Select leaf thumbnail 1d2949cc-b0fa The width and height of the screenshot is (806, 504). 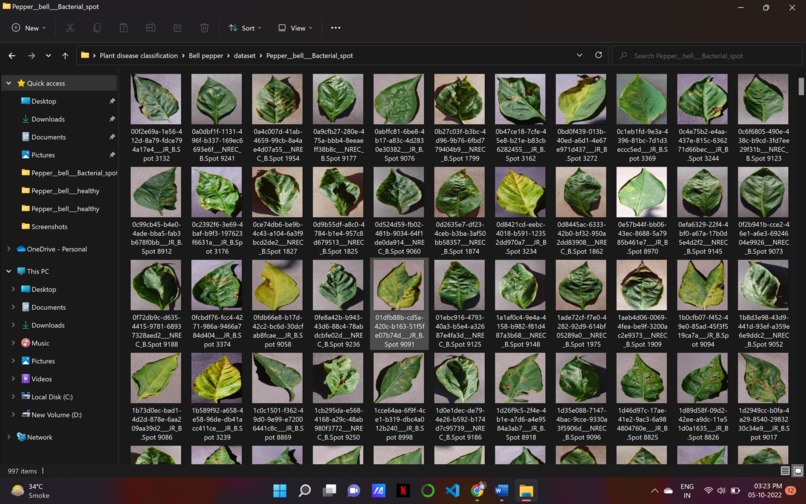[763, 378]
